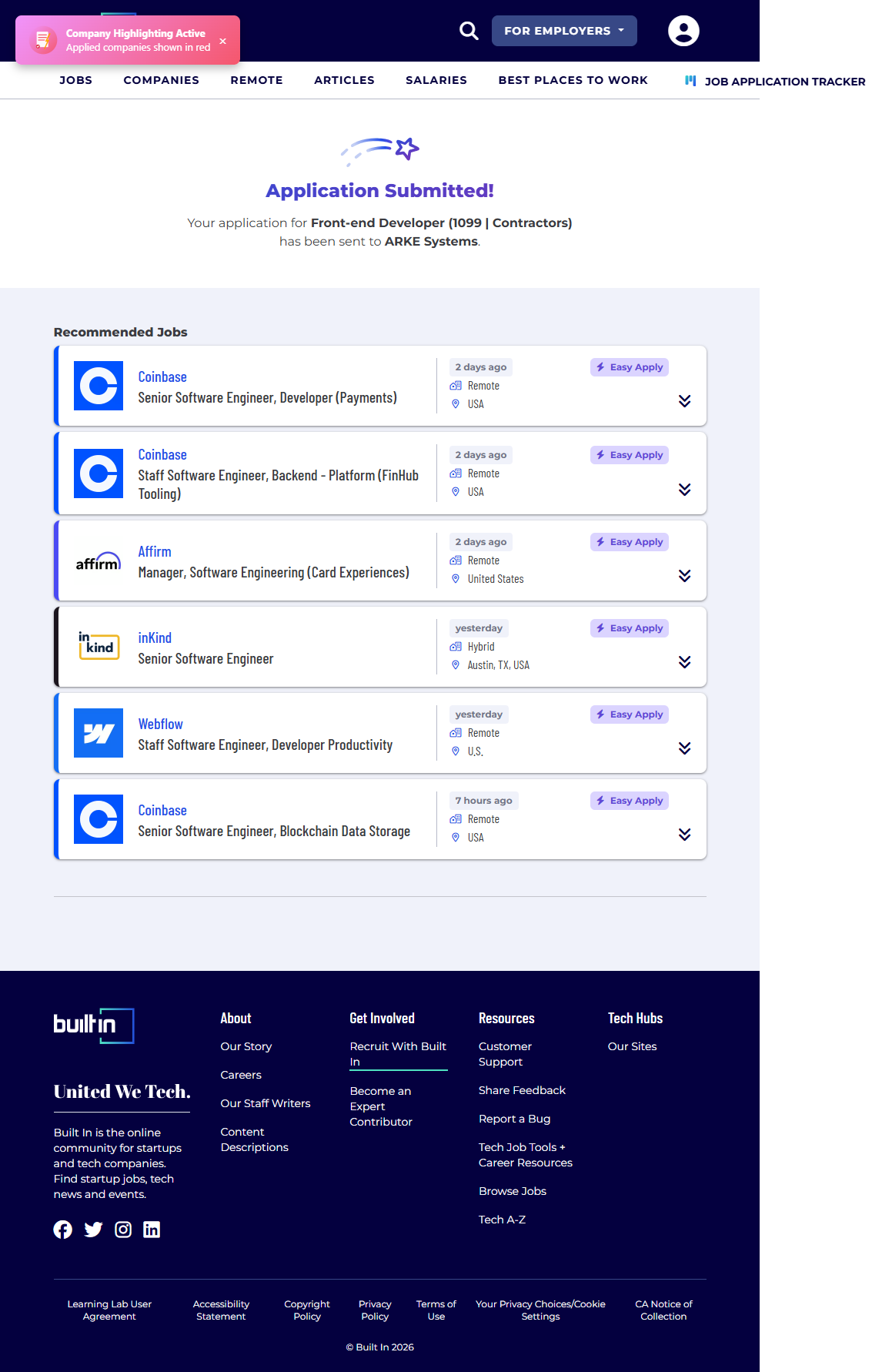This screenshot has height=1372, width=872.
Task: Open Instagram via footer icon
Action: (123, 1230)
